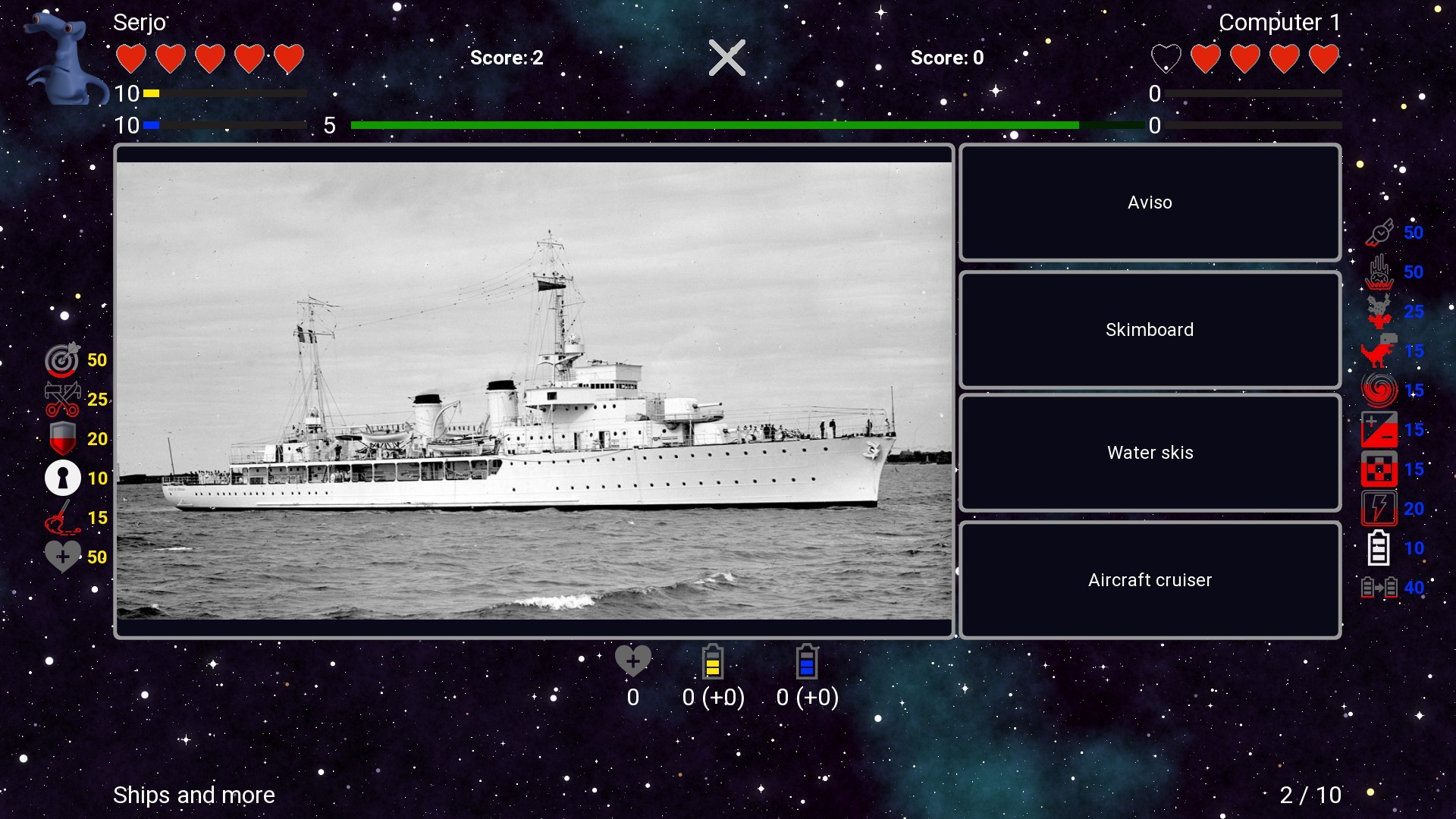This screenshot has width=1456, height=819.
Task: Click the green timer progress bar
Action: coord(716,124)
